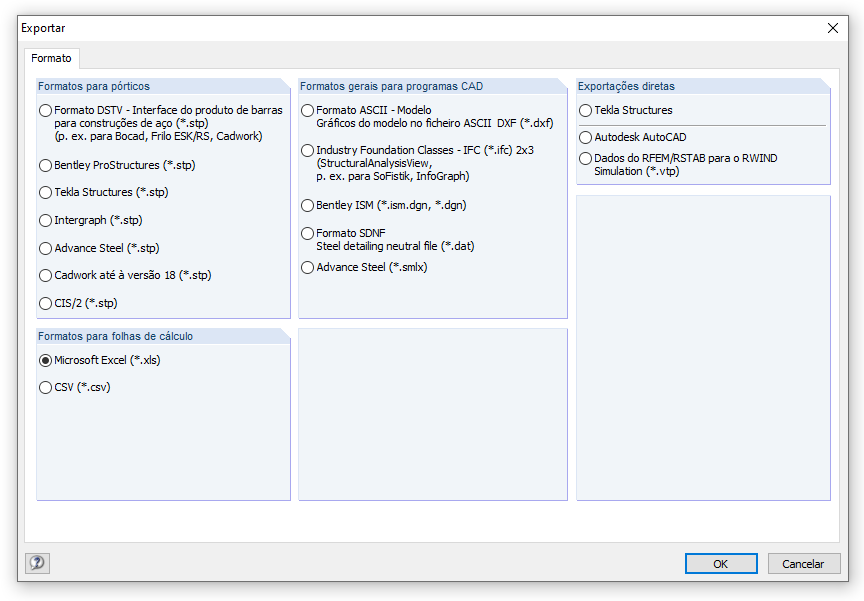Enable RFEM/RSTAB data export for RWIND Simulation
Screen dimensions: 864x601
(583, 158)
